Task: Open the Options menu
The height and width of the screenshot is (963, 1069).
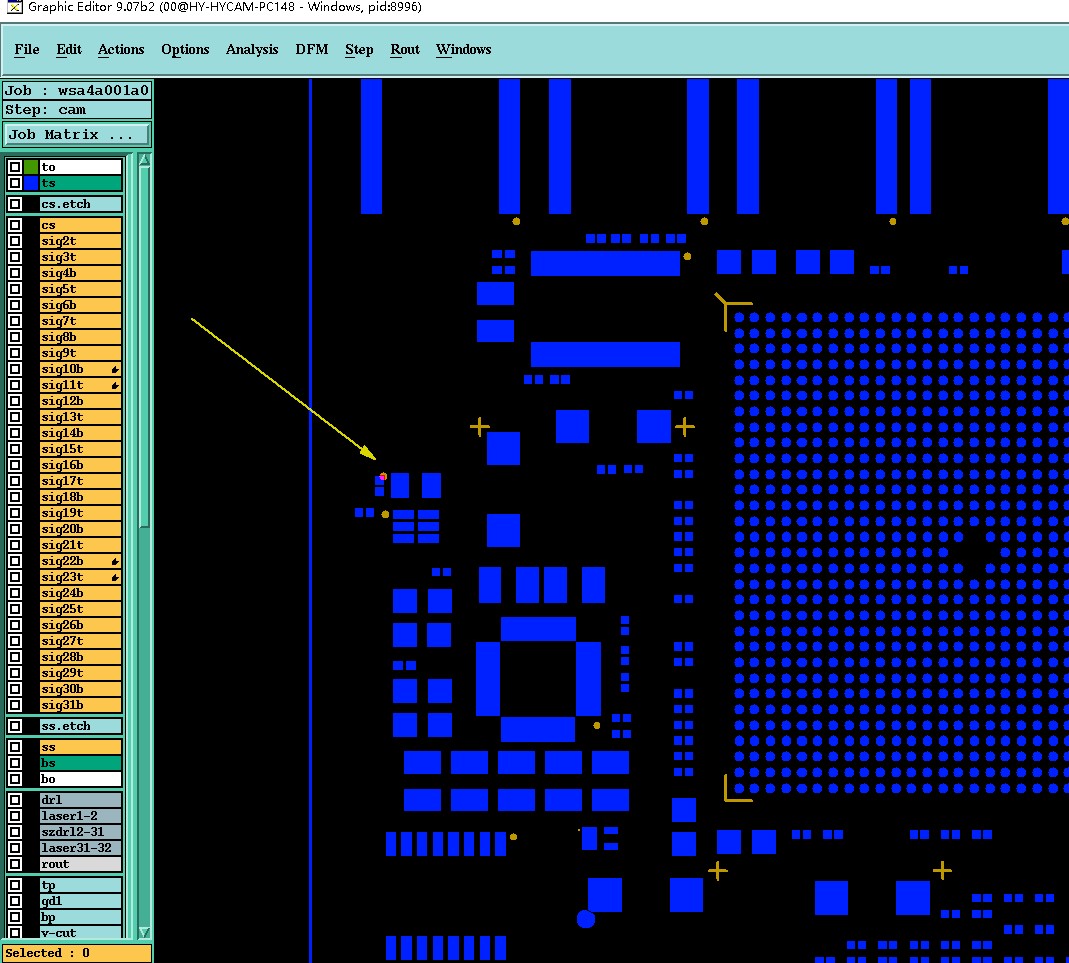Action: tap(185, 50)
